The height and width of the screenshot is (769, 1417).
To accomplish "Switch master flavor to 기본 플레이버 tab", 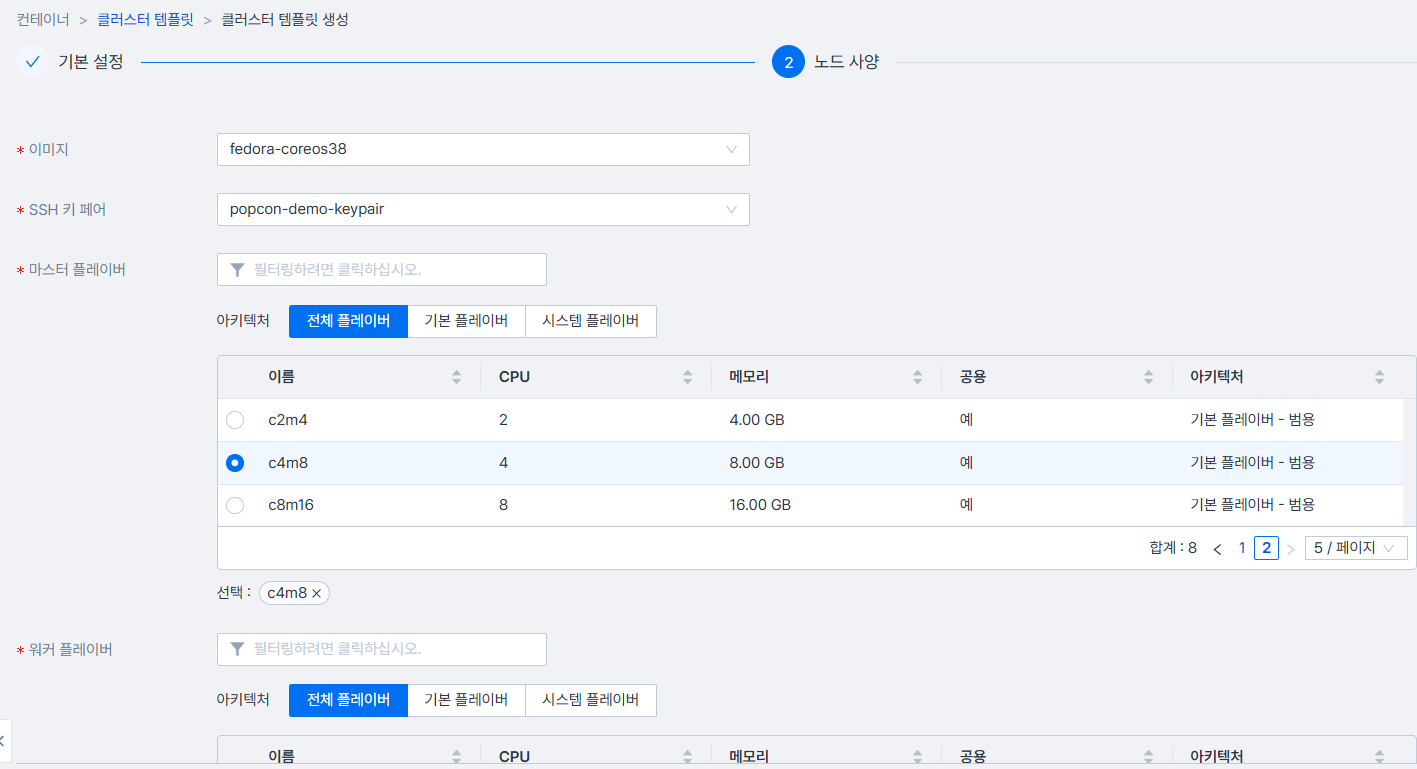I will click(466, 321).
